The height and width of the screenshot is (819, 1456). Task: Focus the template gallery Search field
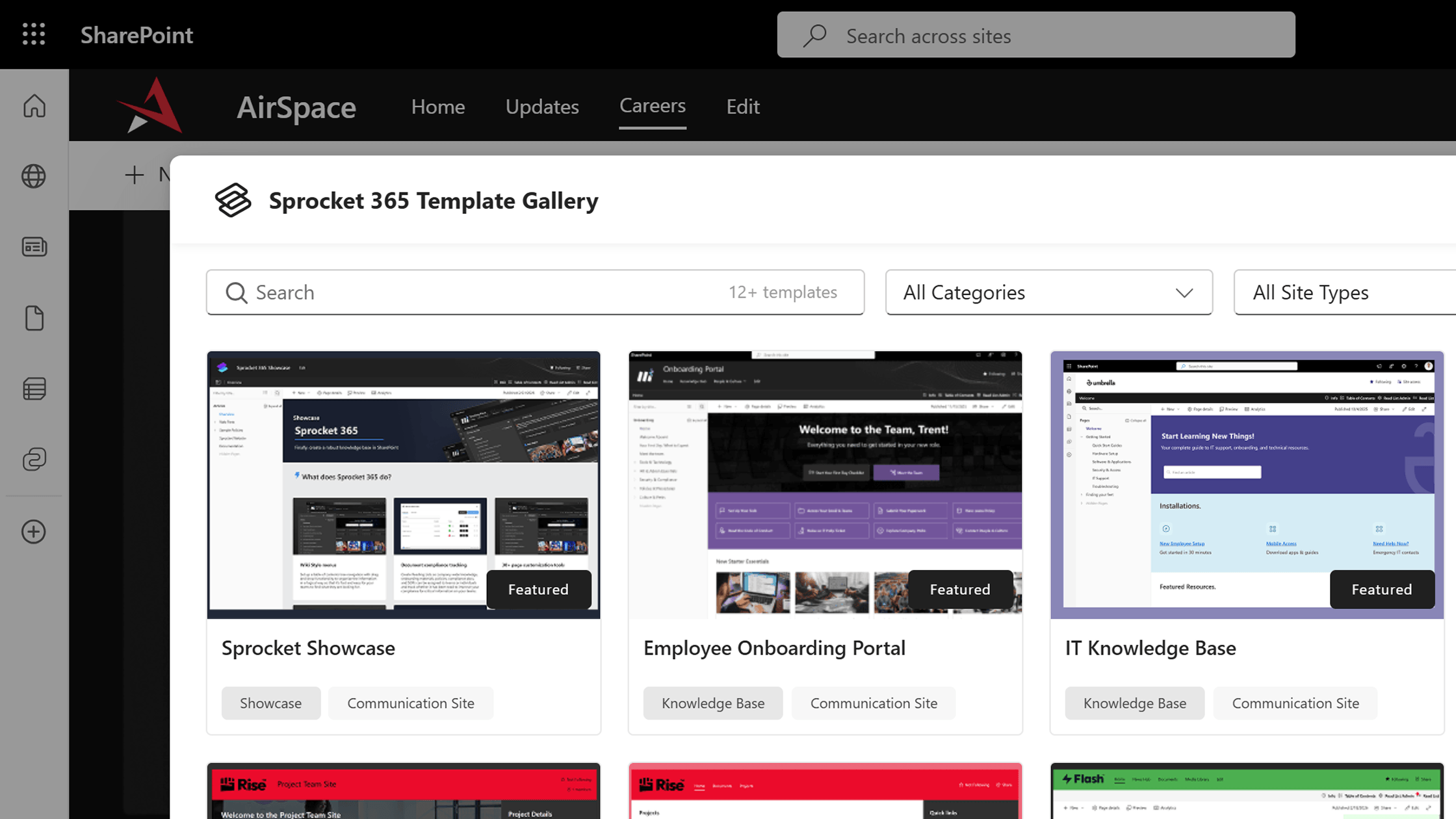(x=536, y=292)
